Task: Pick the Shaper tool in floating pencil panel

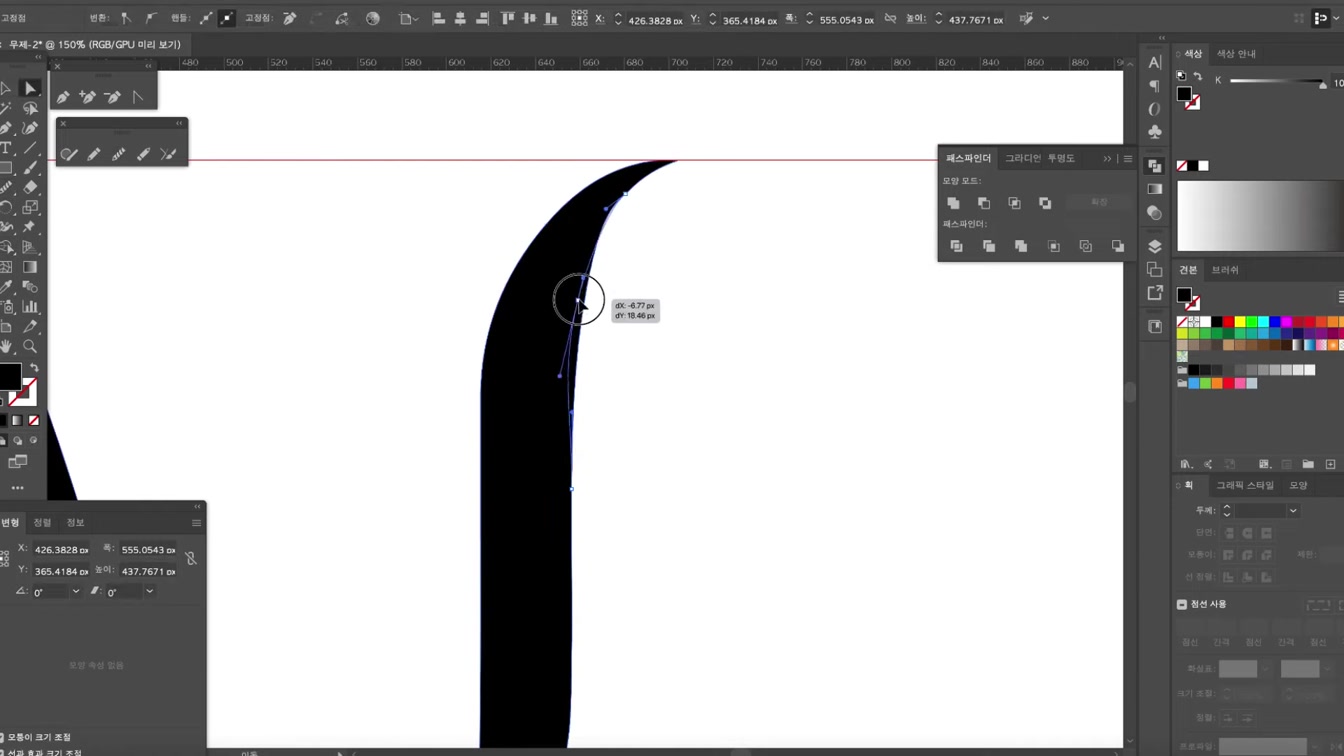Action: (69, 154)
